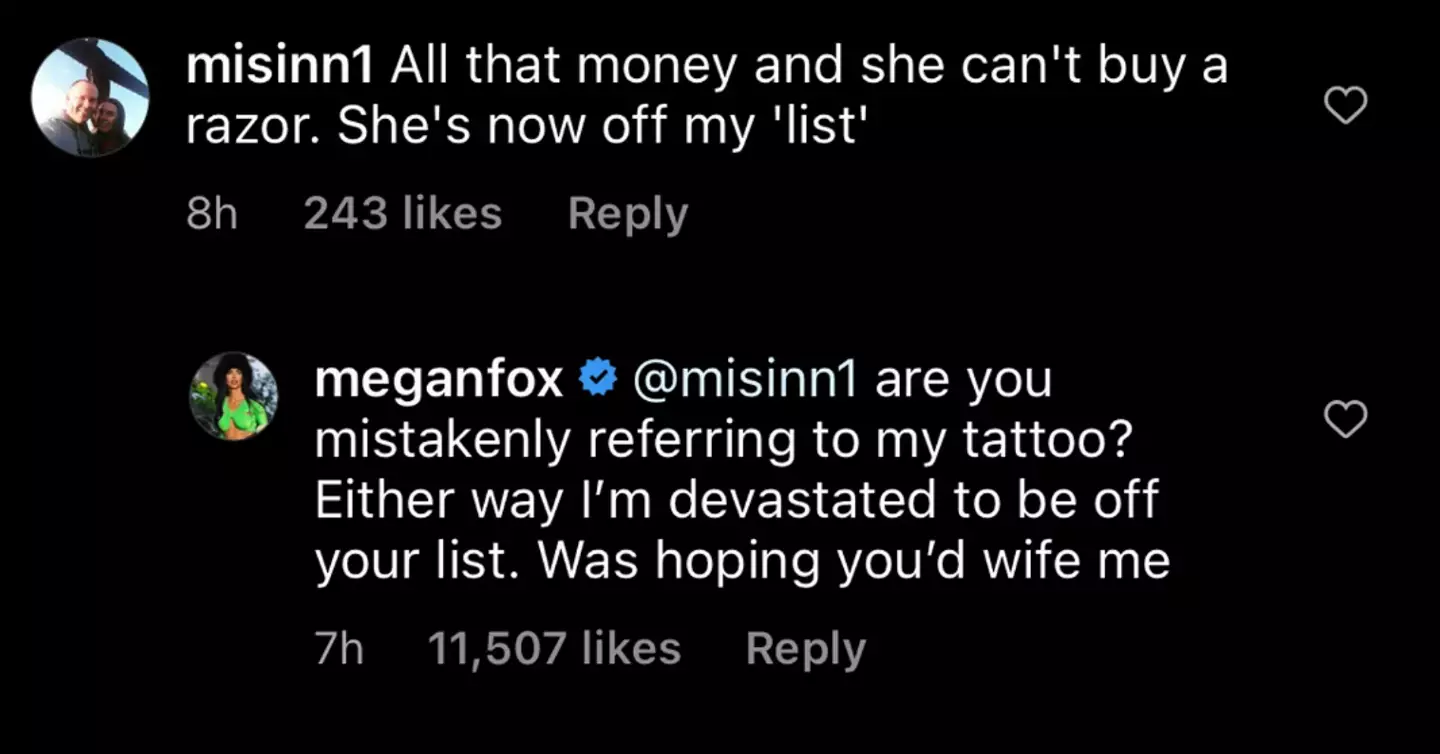This screenshot has width=1440, height=754.
Task: Open misinn1's profile picture
Action: point(90,98)
